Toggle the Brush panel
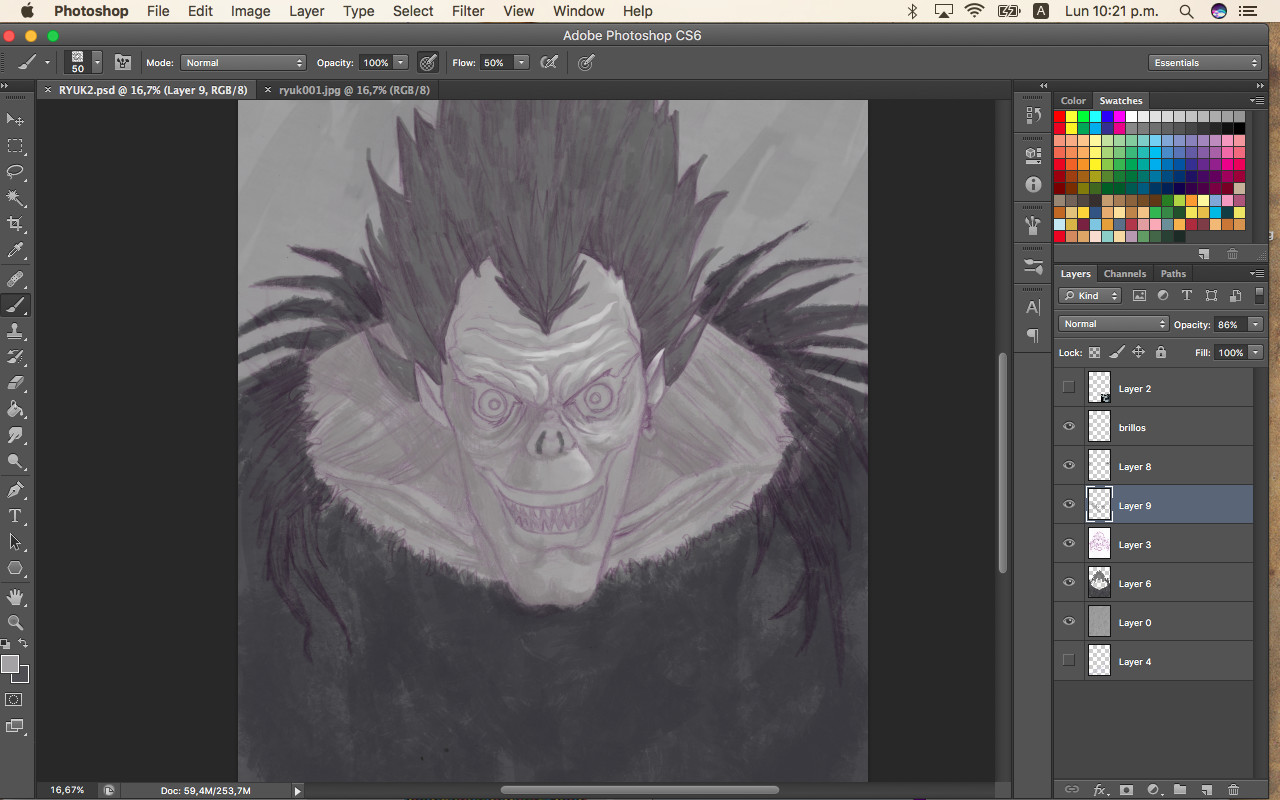 coord(123,62)
